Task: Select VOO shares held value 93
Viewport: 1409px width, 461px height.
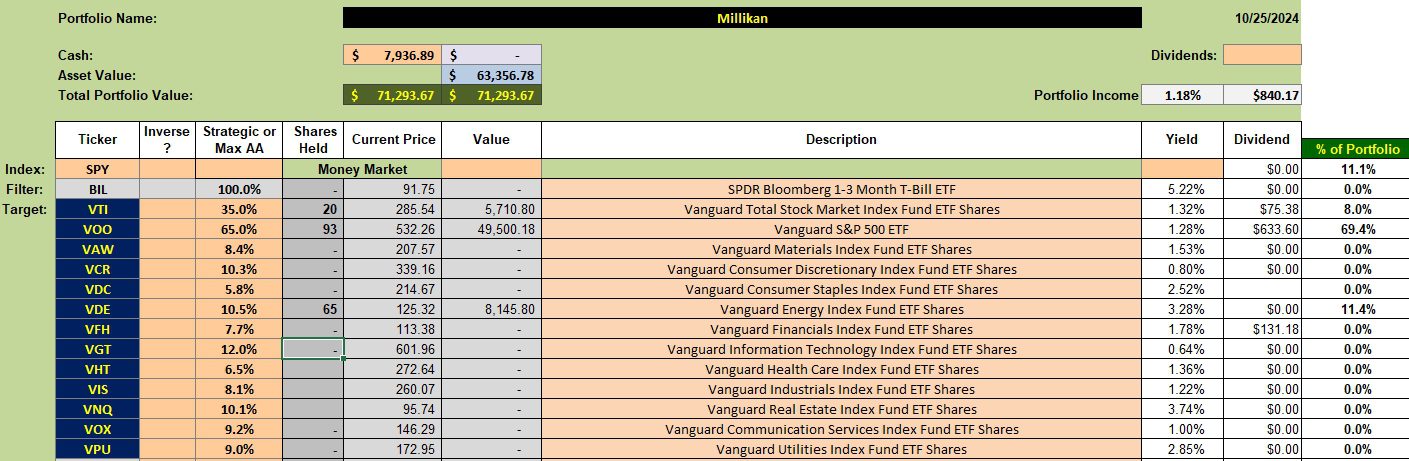Action: click(313, 229)
